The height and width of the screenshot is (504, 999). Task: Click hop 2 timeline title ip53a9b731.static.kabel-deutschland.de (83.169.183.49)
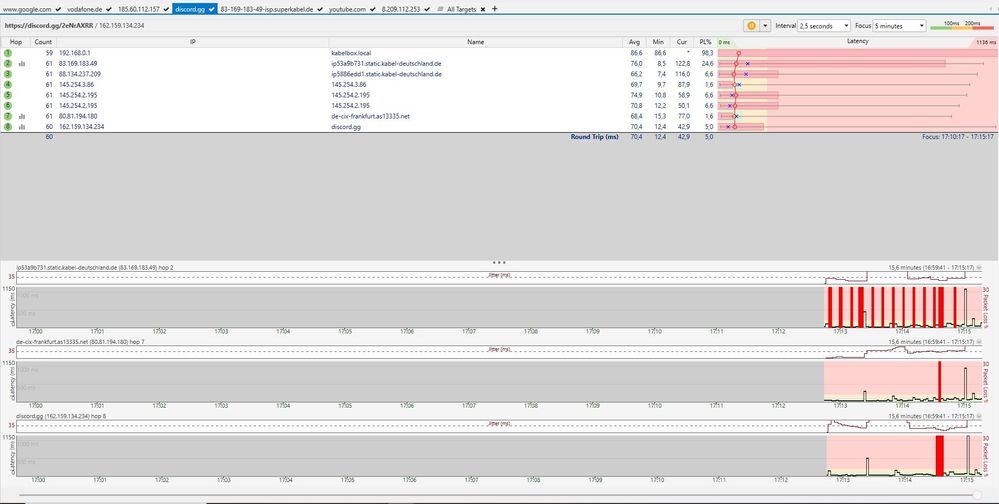pyautogui.click(x=94, y=268)
